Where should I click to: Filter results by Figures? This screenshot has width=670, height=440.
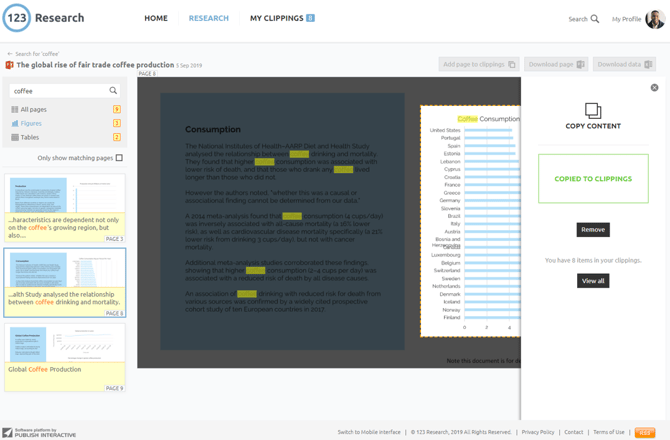coord(31,123)
